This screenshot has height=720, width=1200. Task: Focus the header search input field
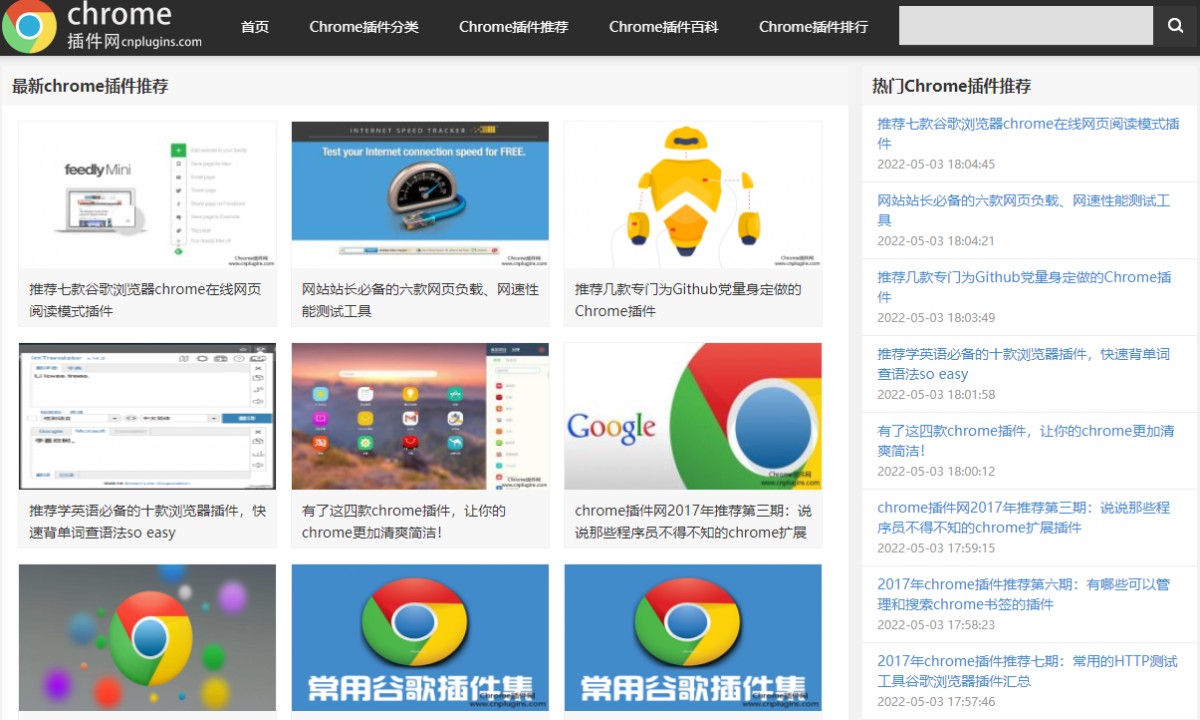[1026, 26]
